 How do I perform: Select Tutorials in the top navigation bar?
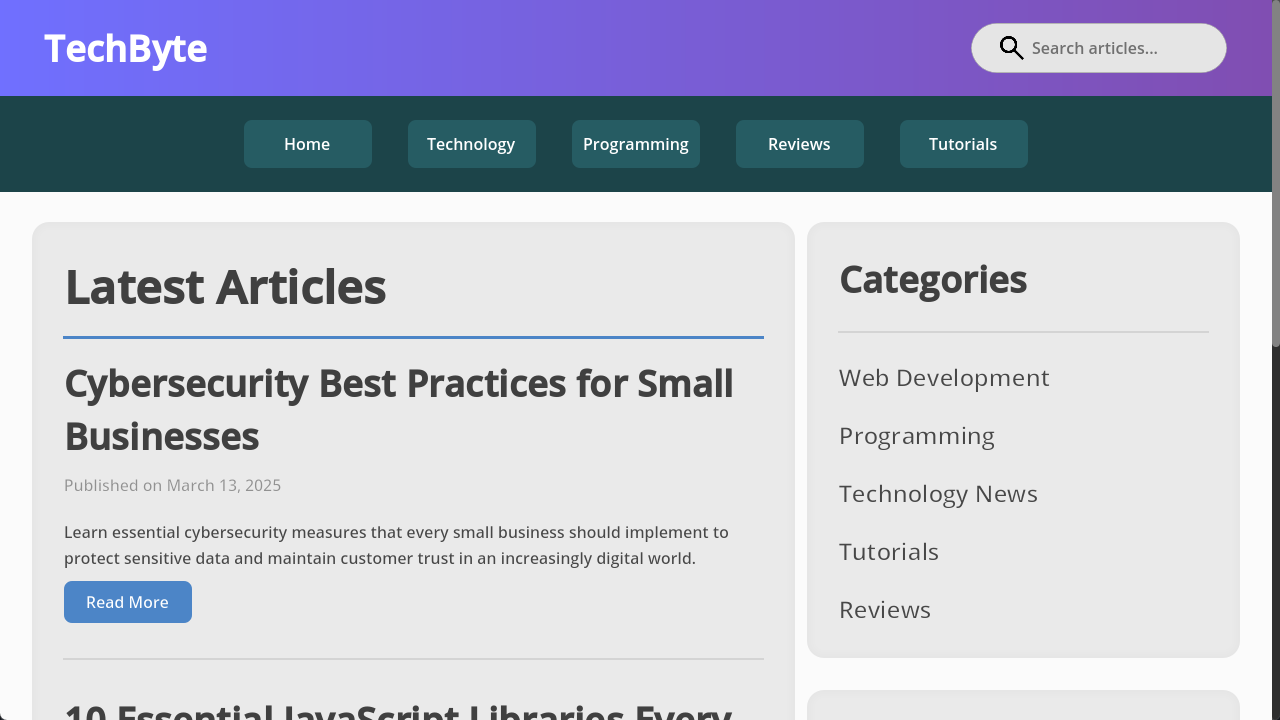[963, 144]
